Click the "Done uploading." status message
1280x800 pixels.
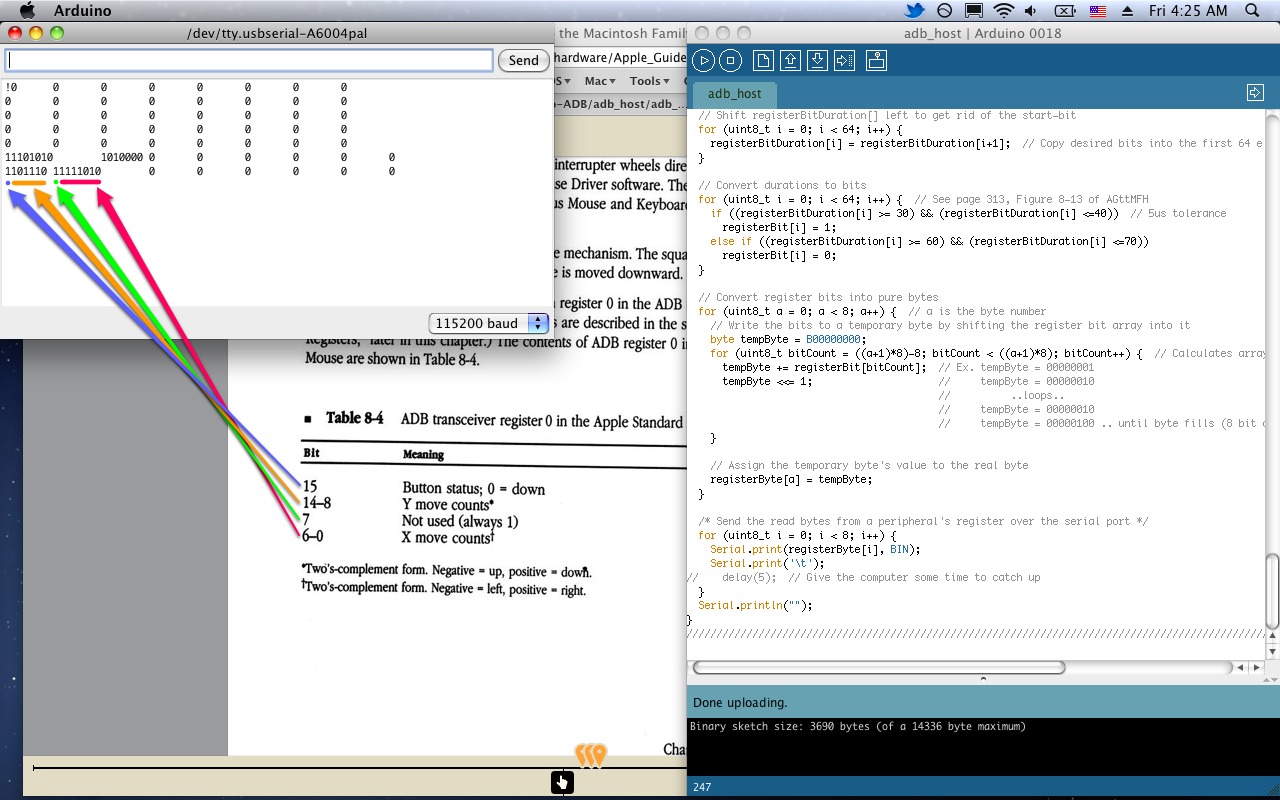point(740,703)
